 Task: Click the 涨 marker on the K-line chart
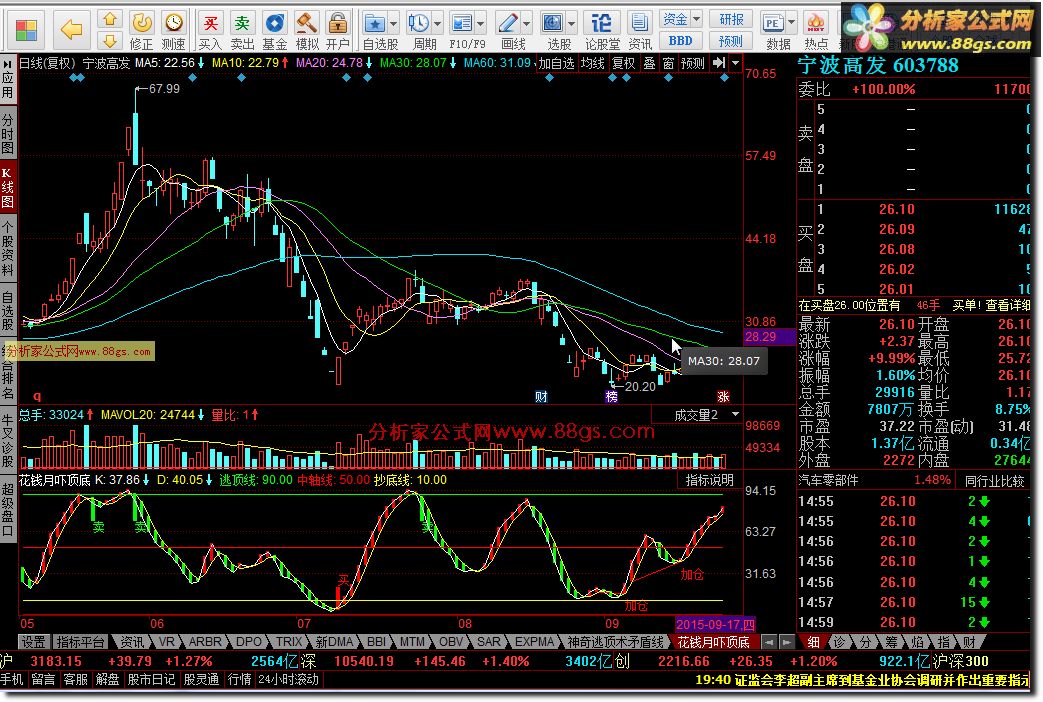tap(723, 397)
